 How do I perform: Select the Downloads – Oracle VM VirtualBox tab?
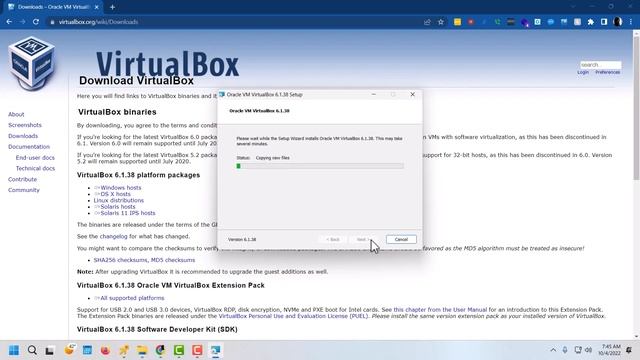pos(53,7)
